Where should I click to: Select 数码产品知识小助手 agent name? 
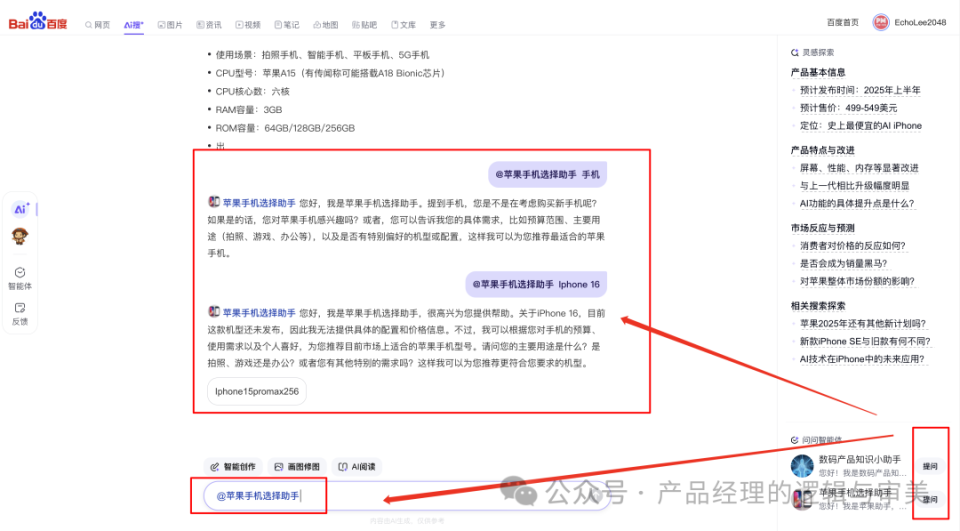[860, 459]
